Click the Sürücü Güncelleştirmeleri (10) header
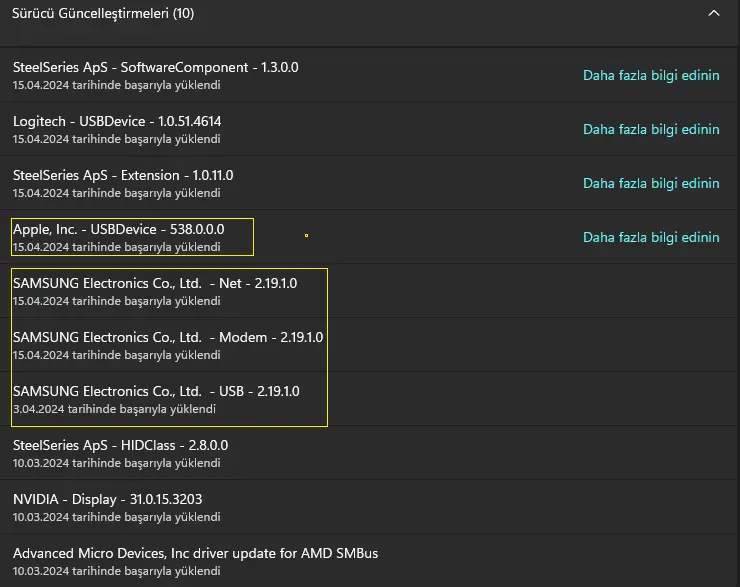 tap(103, 14)
